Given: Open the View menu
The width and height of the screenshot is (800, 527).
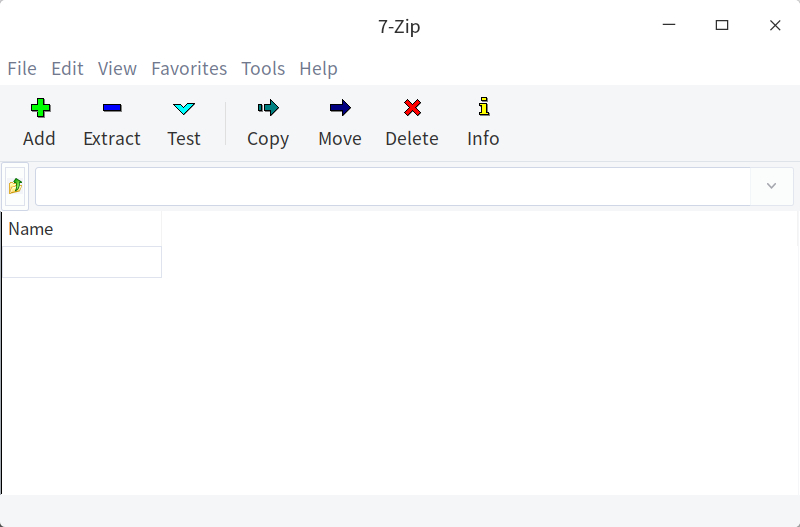Looking at the screenshot, I should pyautogui.click(x=117, y=69).
